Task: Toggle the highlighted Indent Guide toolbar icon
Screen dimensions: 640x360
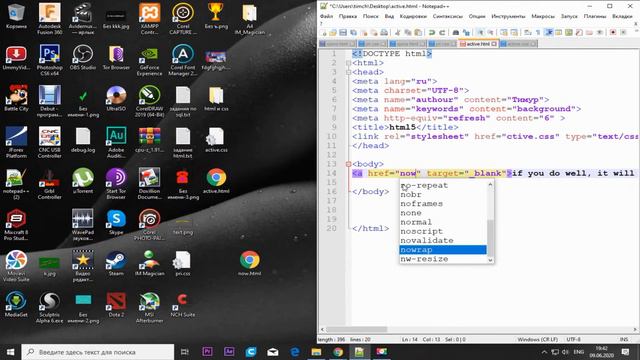Action: pos(549,32)
